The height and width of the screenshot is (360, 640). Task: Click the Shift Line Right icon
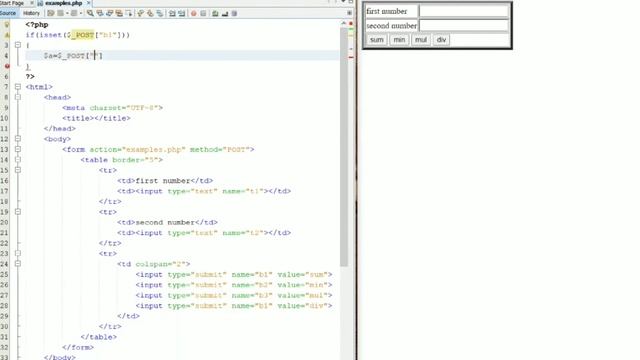tap(182, 13)
